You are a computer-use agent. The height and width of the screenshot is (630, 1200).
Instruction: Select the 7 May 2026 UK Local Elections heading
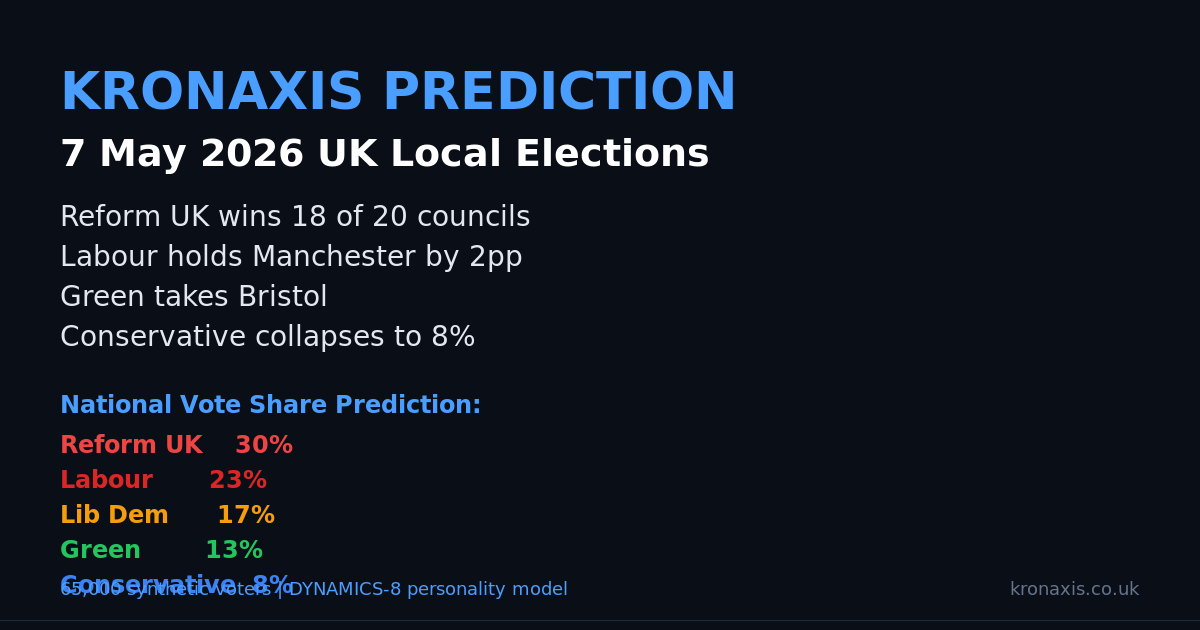click(384, 155)
